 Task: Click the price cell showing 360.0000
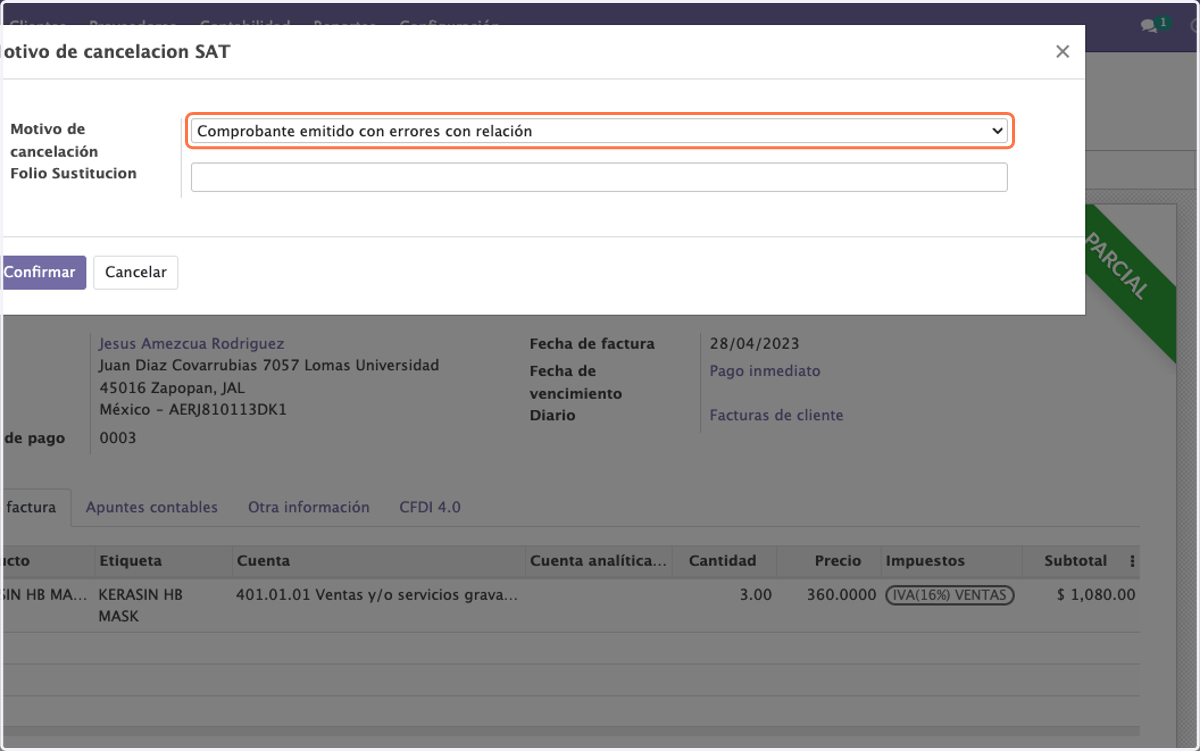(x=842, y=594)
